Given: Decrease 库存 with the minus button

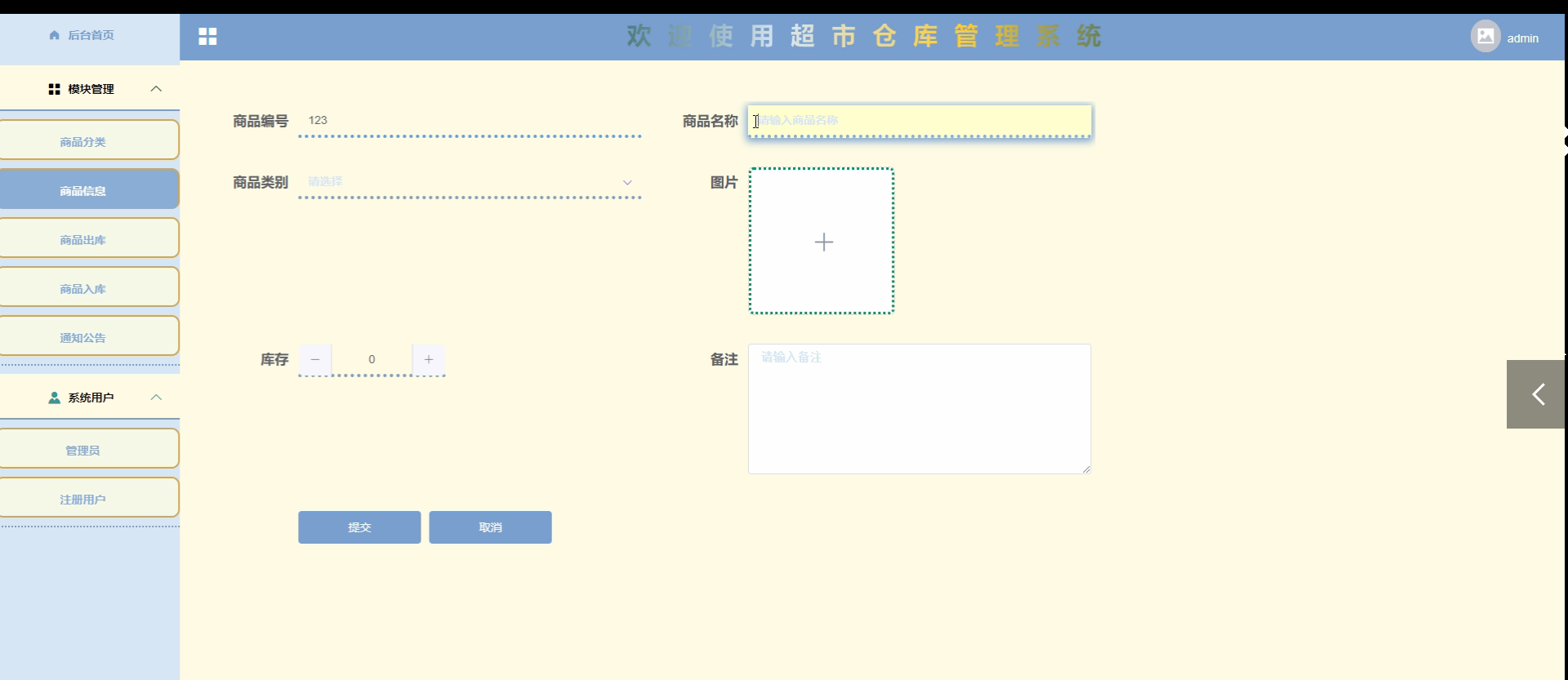Looking at the screenshot, I should 315,360.
